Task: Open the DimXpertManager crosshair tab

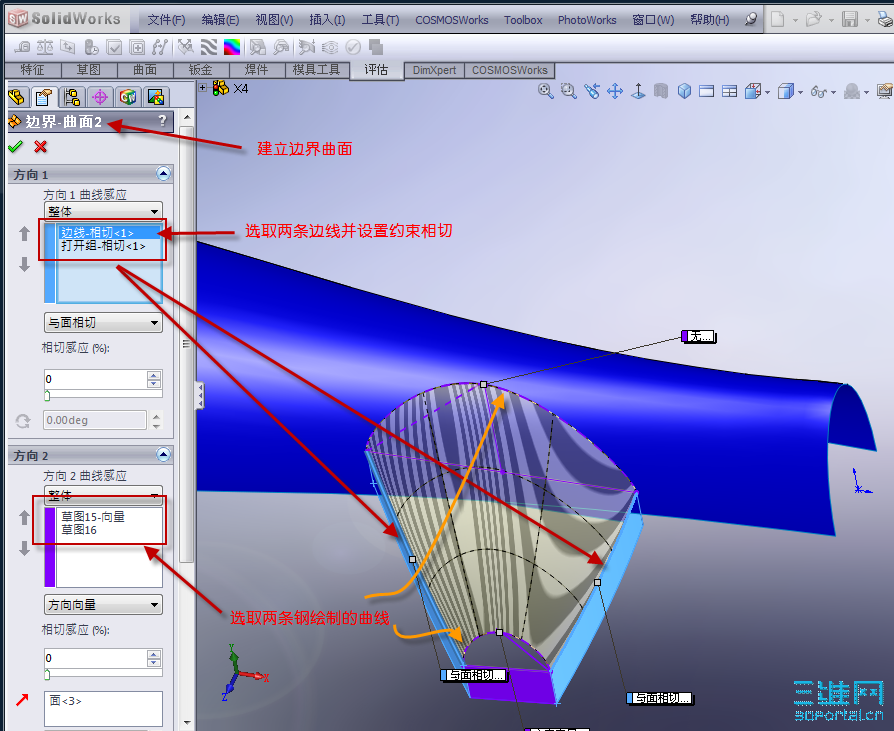Action: [x=100, y=97]
